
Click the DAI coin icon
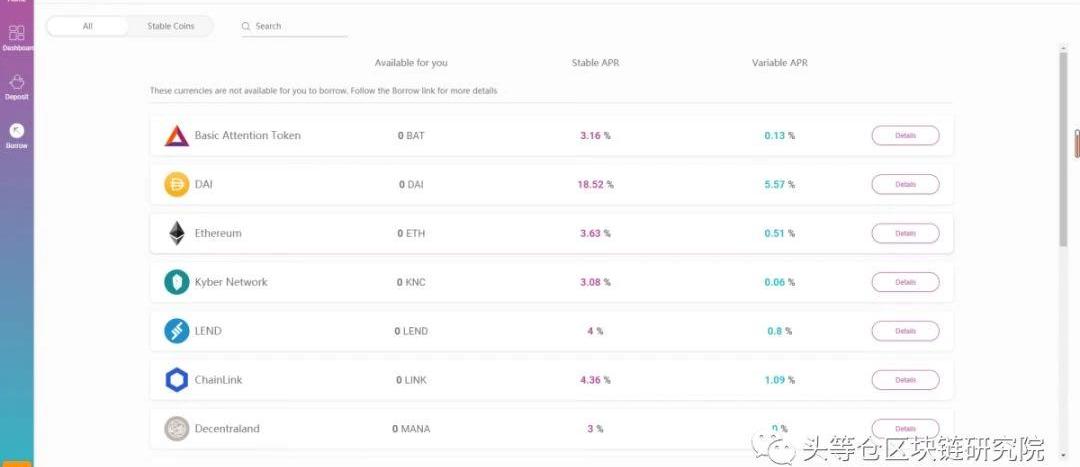pyautogui.click(x=176, y=185)
